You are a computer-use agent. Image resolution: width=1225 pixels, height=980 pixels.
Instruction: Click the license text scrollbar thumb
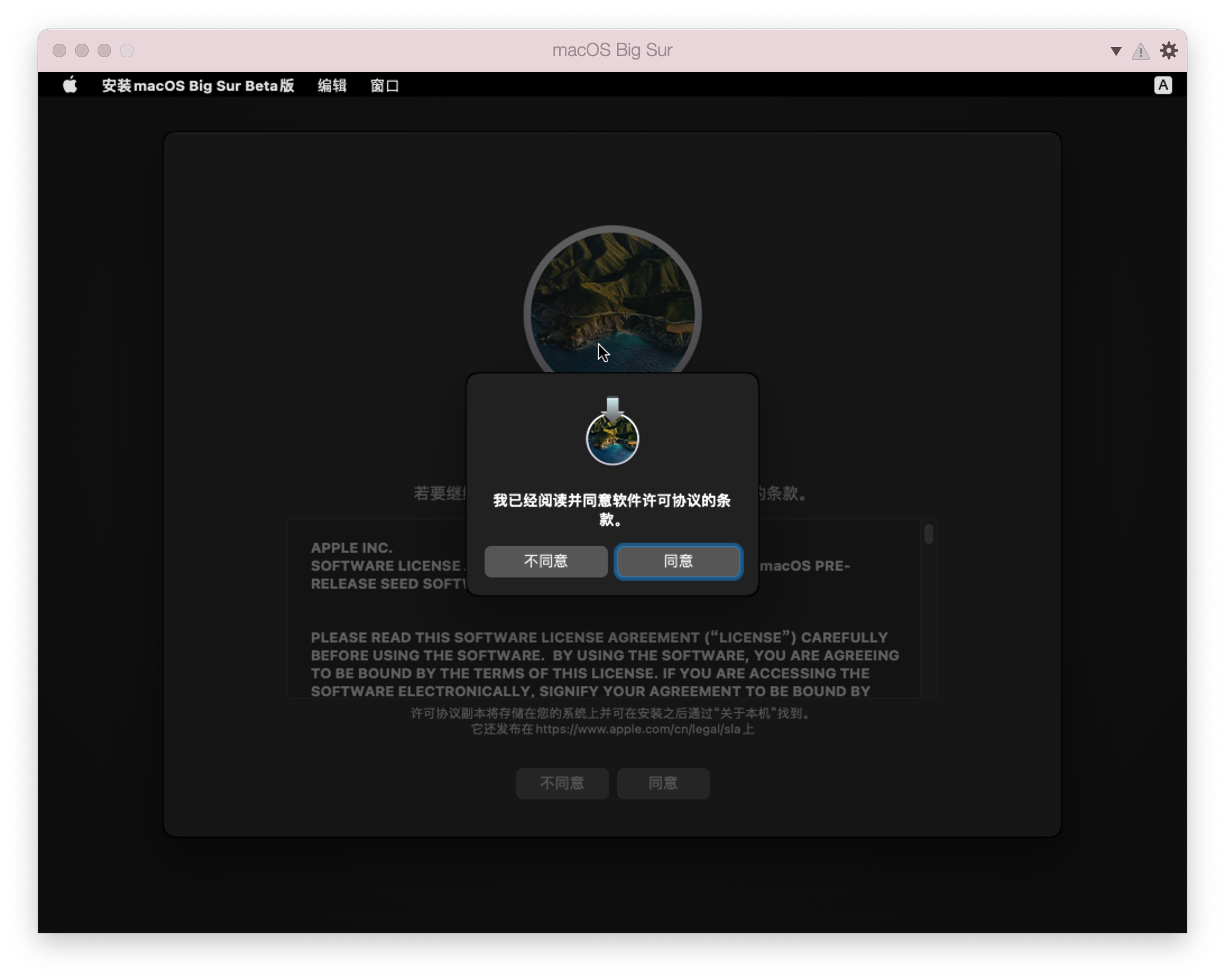pos(928,534)
